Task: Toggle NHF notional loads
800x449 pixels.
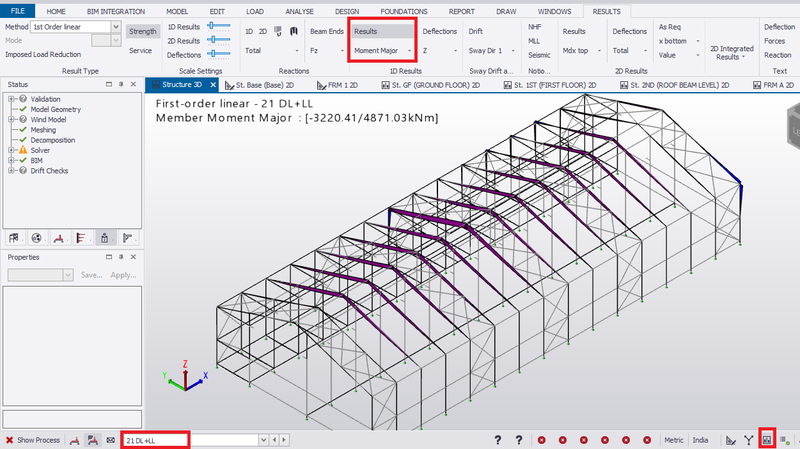Action: pyautogui.click(x=535, y=27)
